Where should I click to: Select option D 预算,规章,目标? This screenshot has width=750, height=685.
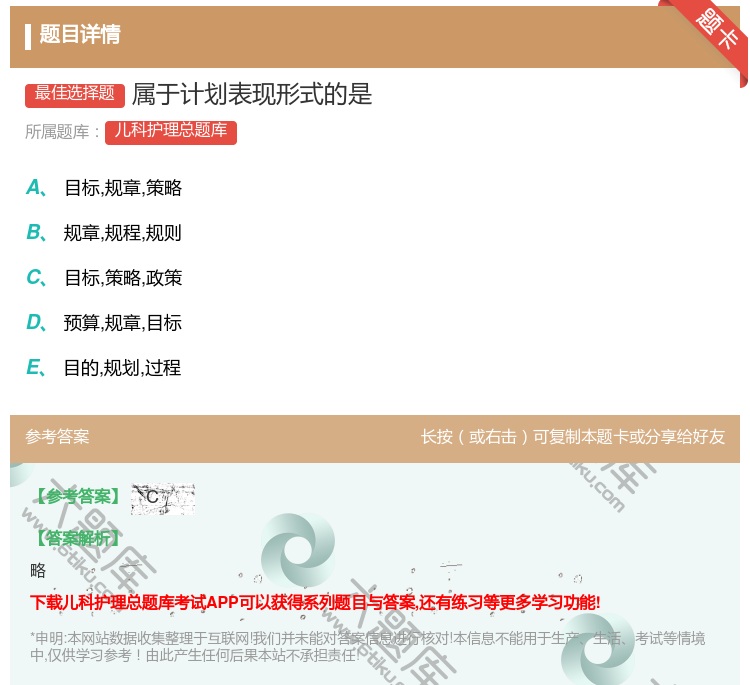104,323
